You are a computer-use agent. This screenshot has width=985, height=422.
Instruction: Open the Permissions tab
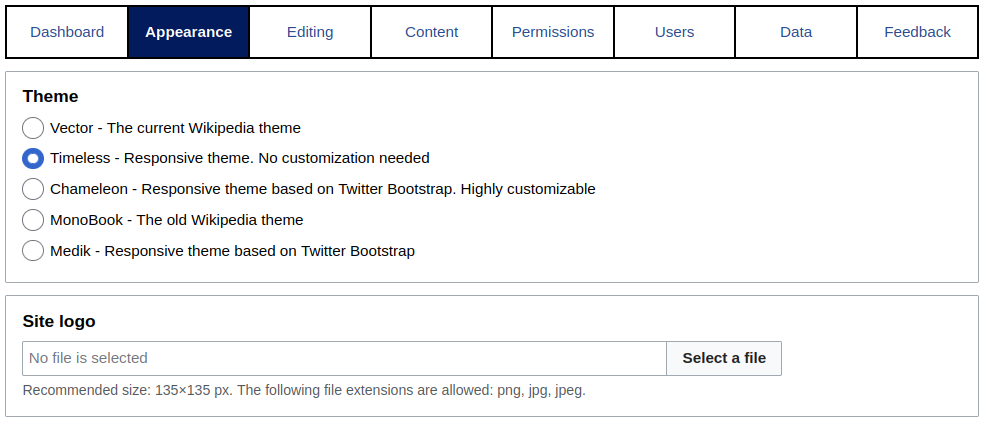(553, 32)
